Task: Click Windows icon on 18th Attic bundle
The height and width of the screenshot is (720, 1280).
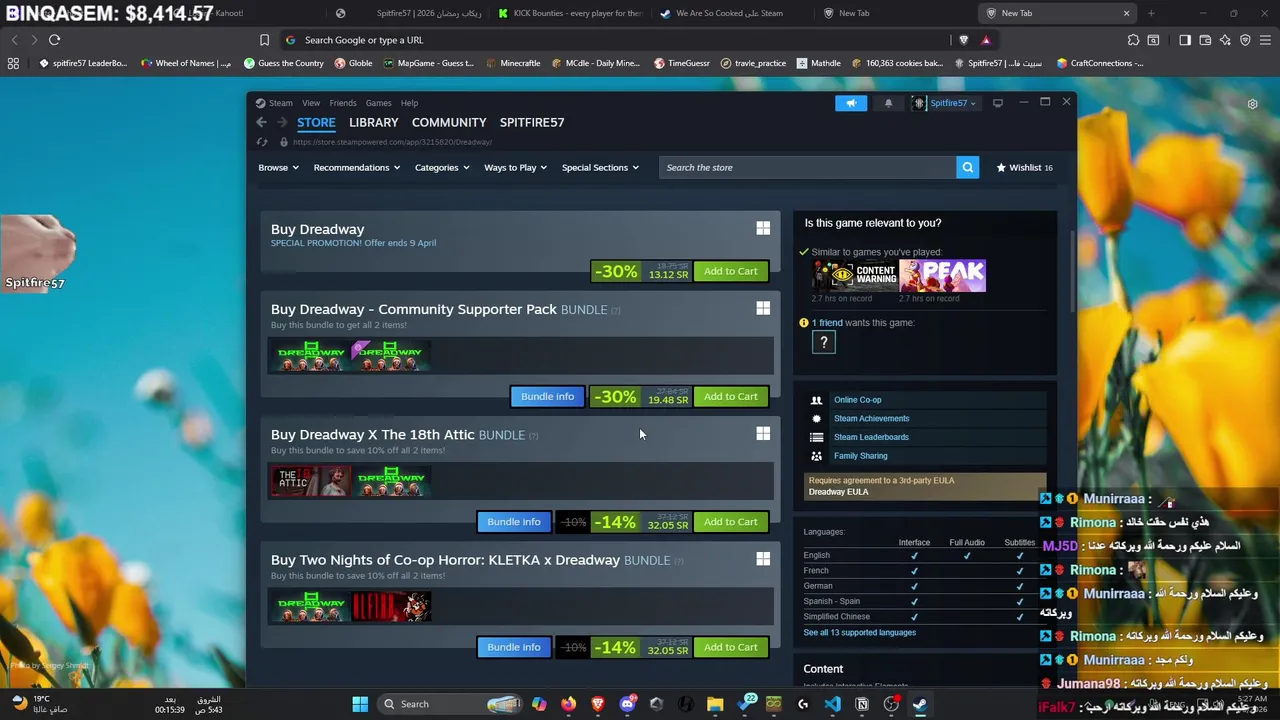Action: tap(763, 433)
